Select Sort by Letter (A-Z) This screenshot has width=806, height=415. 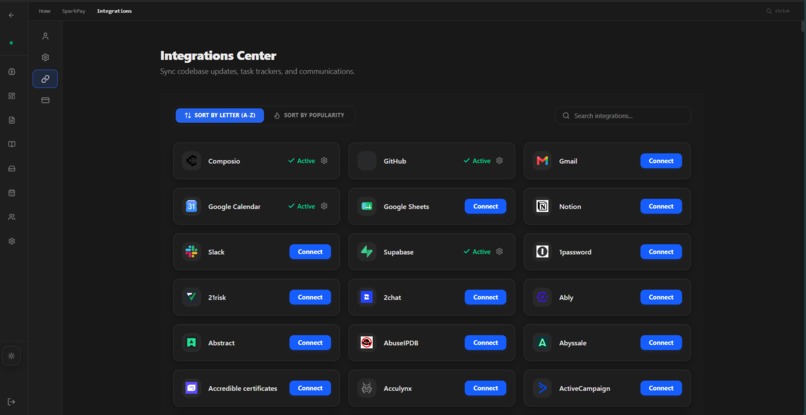220,115
